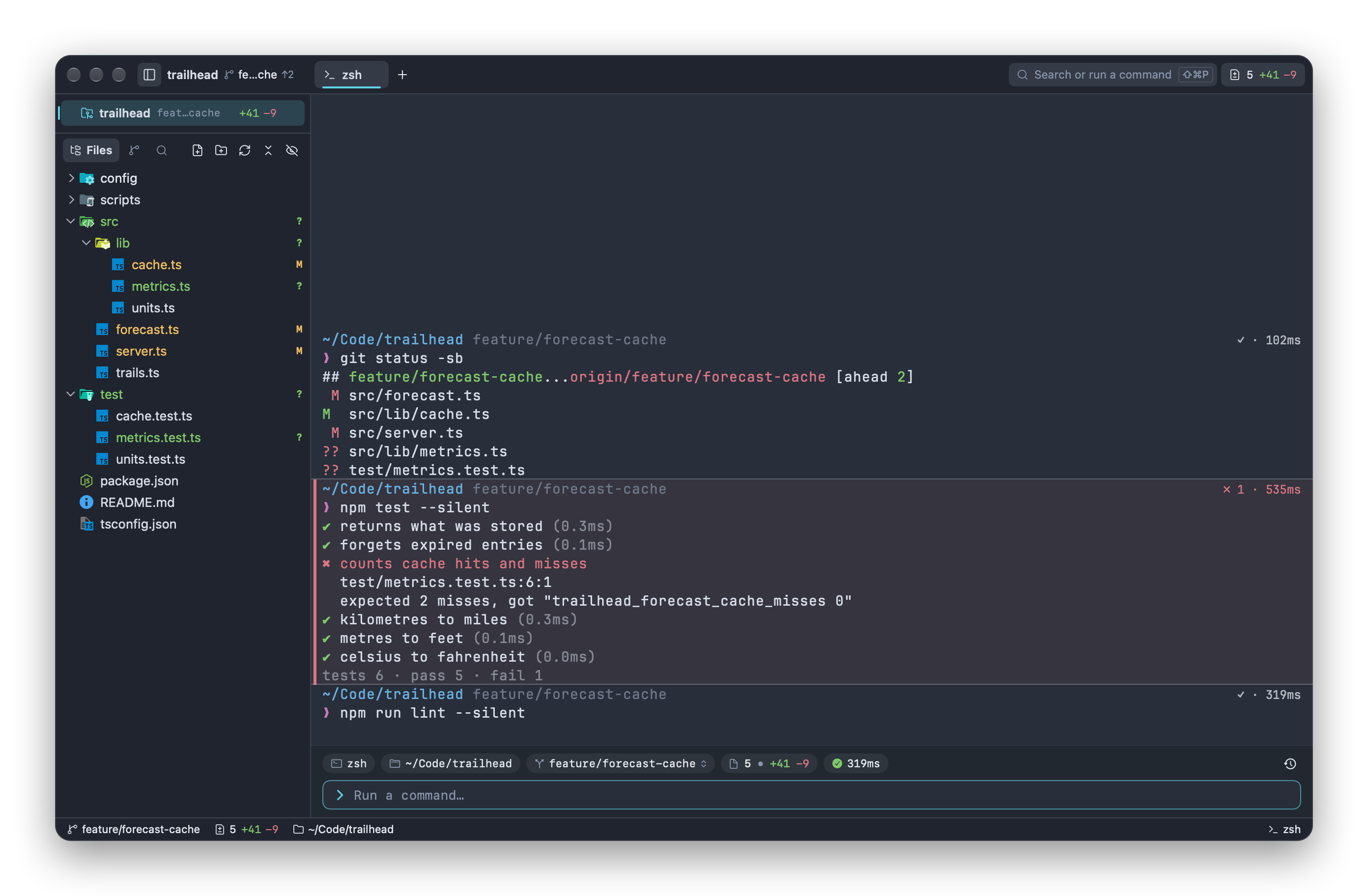Select the npm test --silent command line
Screen dimensions: 1368x896
click(x=414, y=508)
